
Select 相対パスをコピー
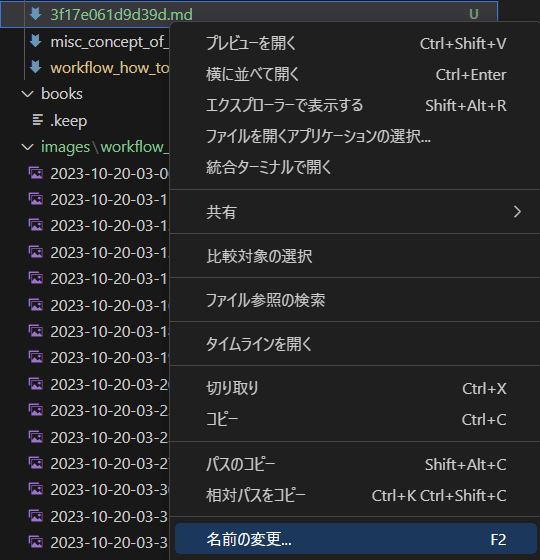[x=356, y=495]
